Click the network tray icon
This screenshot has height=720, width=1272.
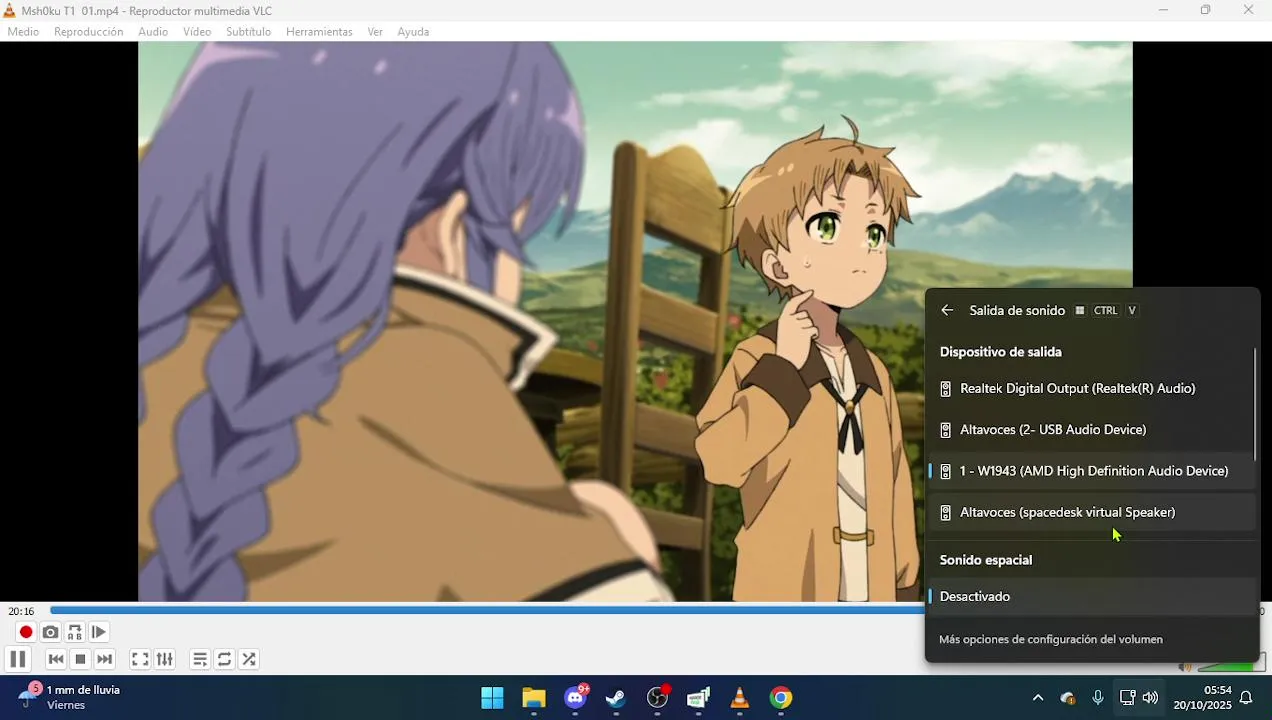click(x=1127, y=698)
